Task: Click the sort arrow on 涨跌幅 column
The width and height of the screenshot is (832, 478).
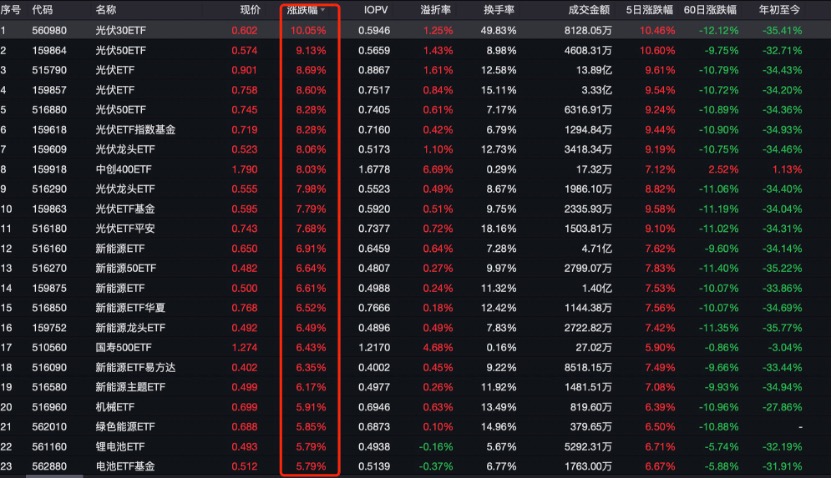Action: coord(324,10)
